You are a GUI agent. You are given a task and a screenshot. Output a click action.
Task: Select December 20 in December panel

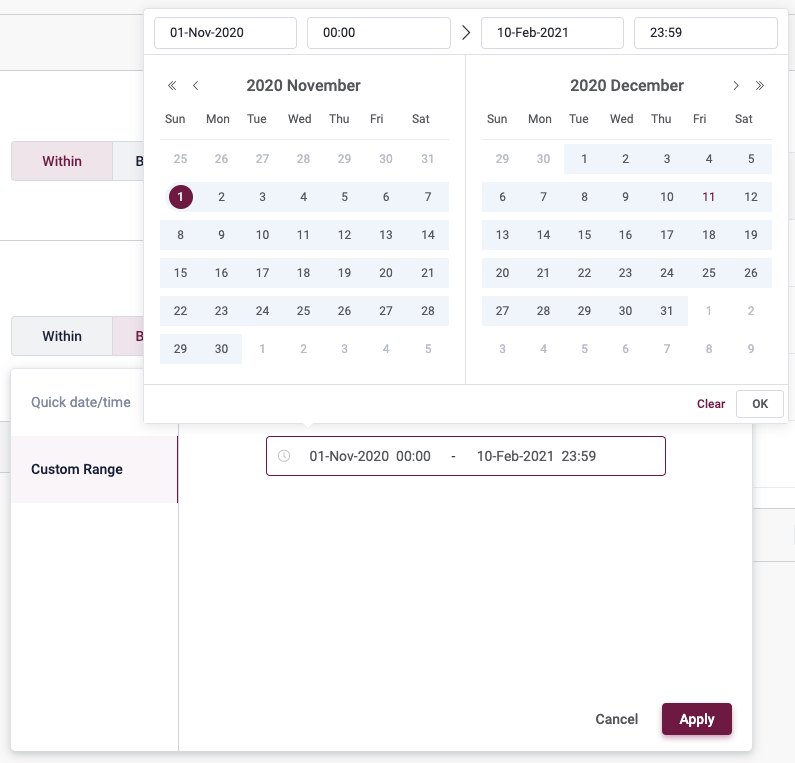click(x=502, y=273)
